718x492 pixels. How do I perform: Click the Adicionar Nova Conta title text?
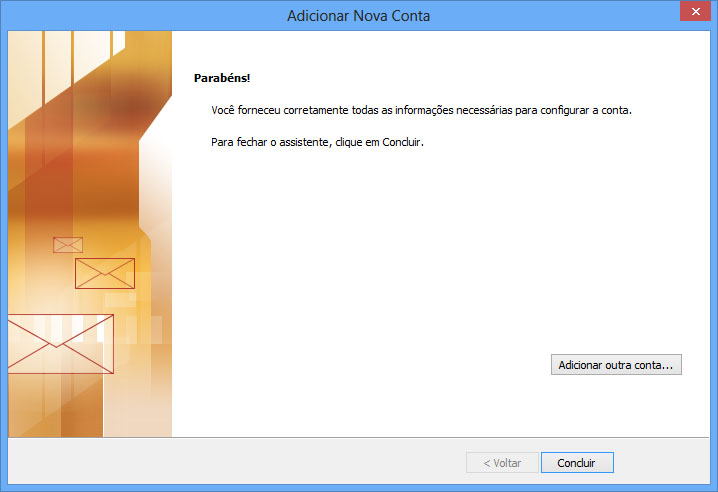(359, 16)
